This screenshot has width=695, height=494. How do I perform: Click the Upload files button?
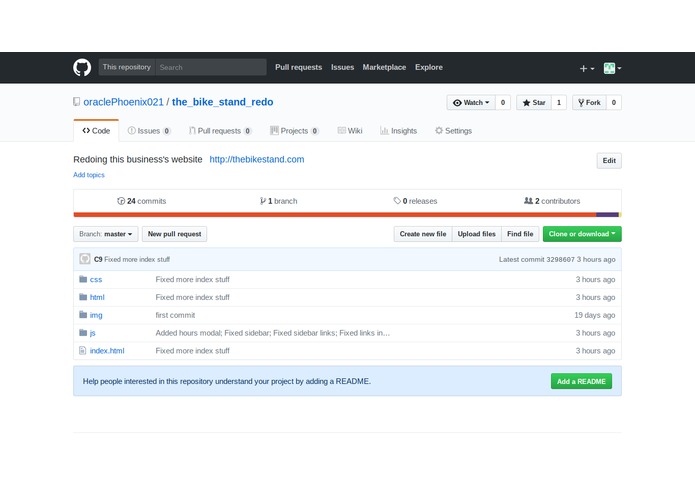476,234
